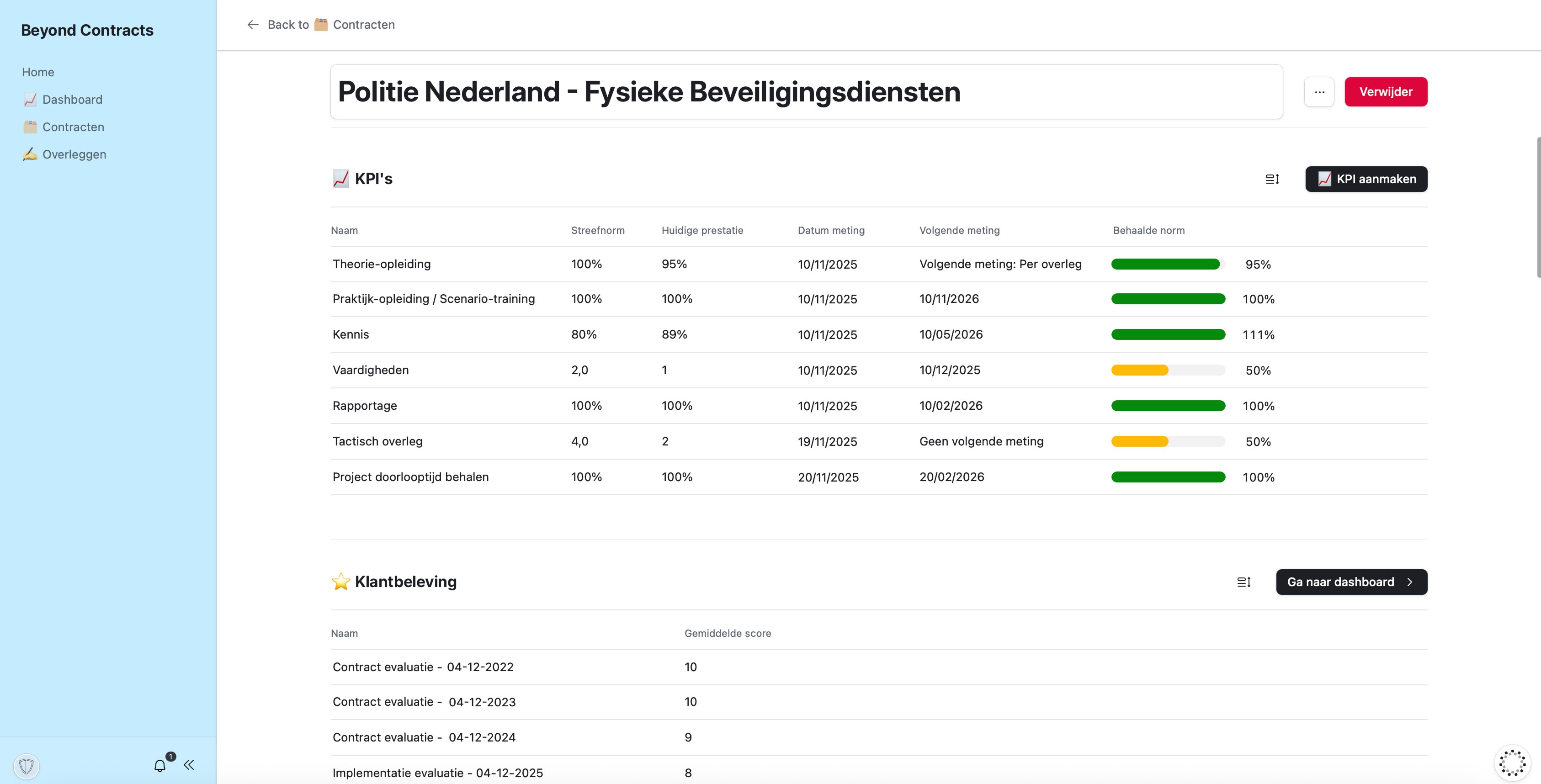Screen dimensions: 1541x784
Task: Collapse the sidebar with the double chevron
Action: pyautogui.click(x=189, y=764)
